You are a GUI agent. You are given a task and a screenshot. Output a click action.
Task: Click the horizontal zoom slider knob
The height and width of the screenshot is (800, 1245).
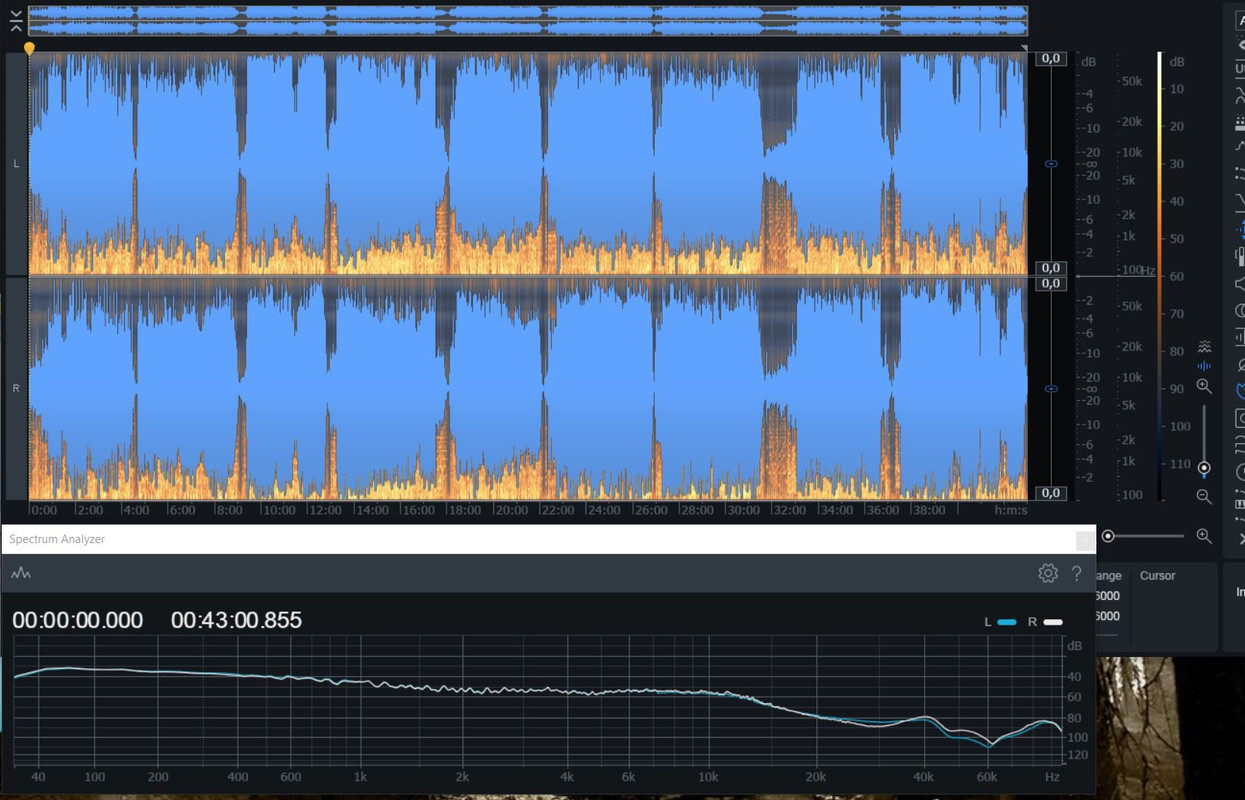pos(1108,536)
